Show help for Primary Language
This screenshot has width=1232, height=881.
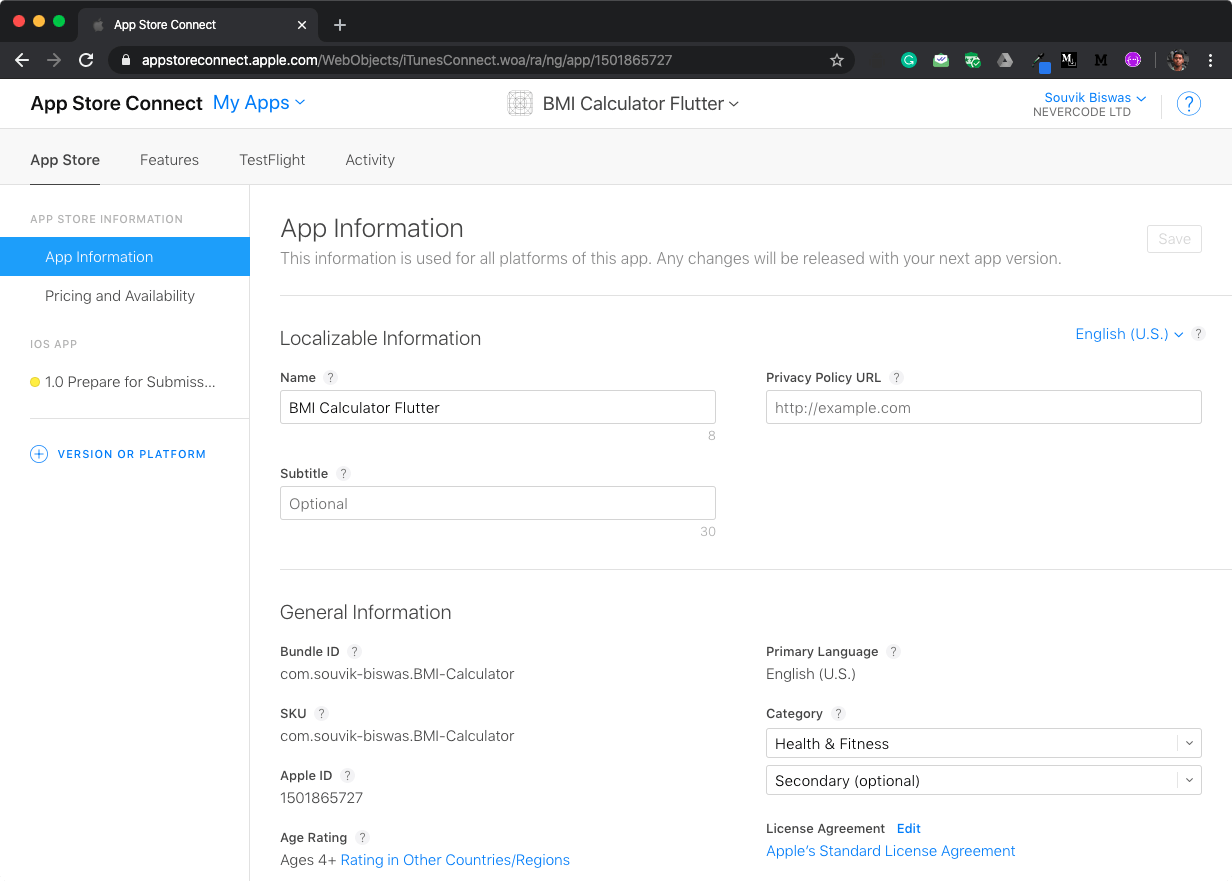click(894, 652)
